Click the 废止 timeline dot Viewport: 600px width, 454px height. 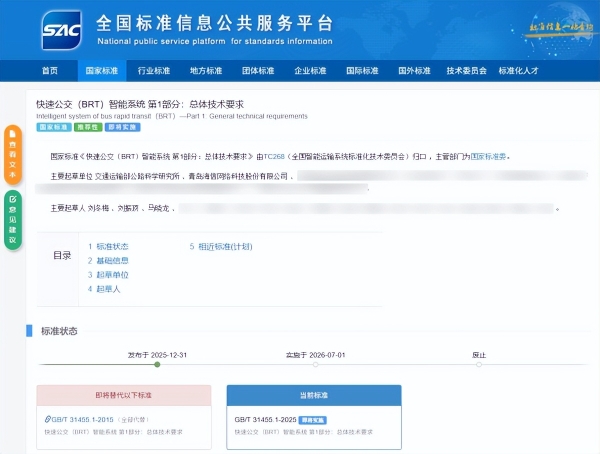479,364
